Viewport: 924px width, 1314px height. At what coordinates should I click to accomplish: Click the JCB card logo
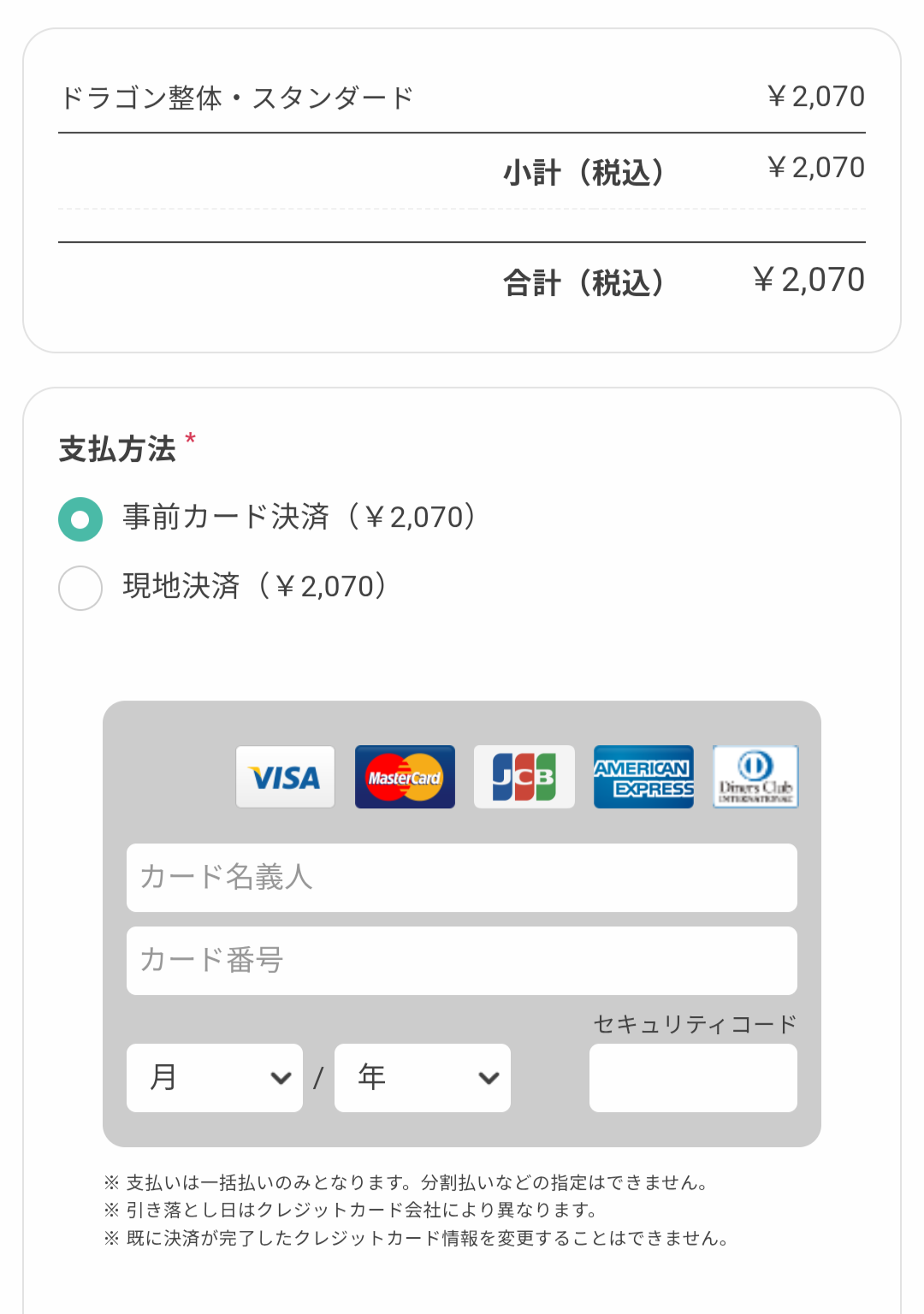click(x=524, y=777)
